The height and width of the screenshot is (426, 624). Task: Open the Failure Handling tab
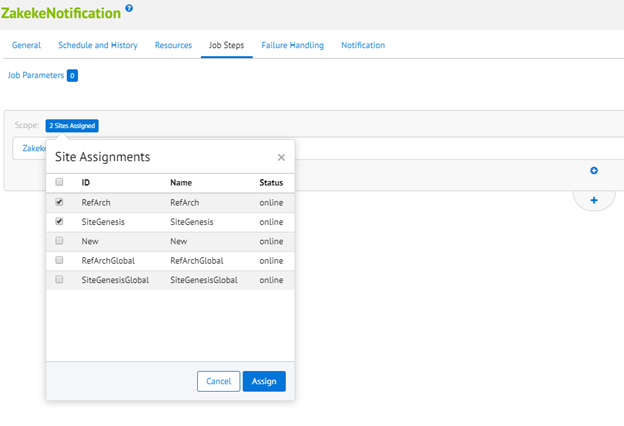pyautogui.click(x=292, y=45)
